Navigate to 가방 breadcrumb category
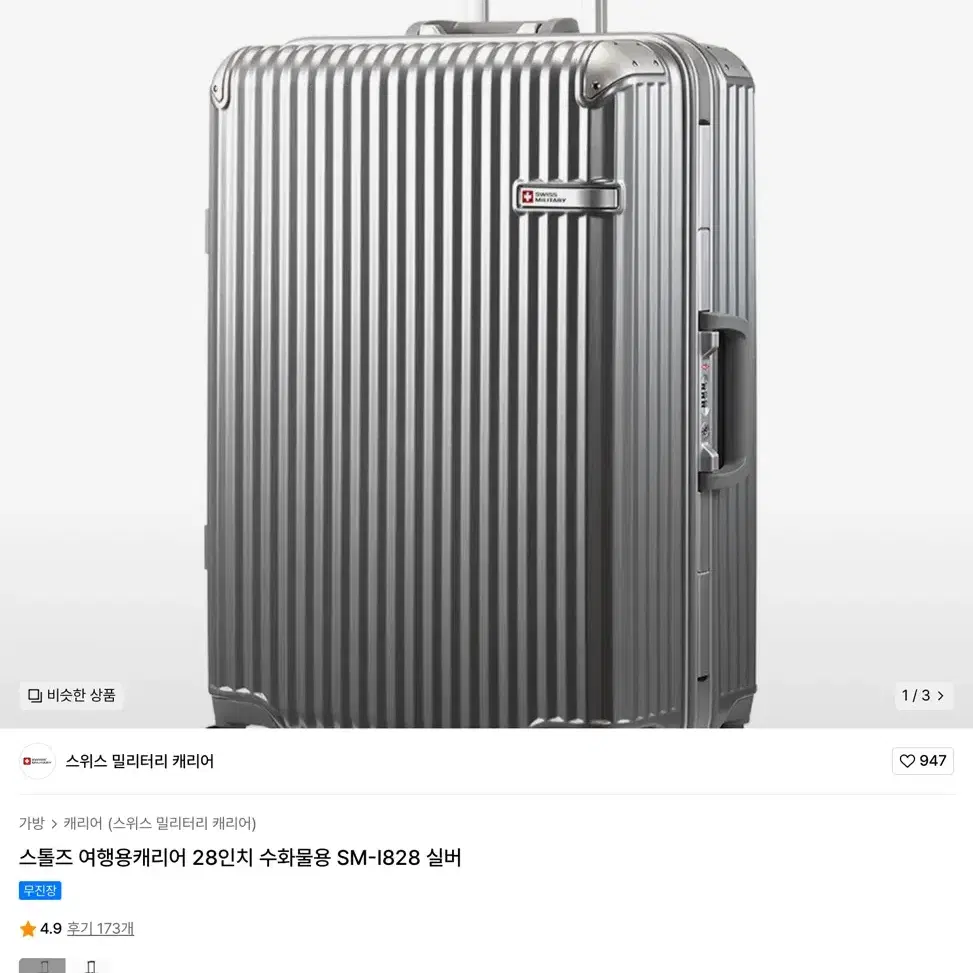Viewport: 973px width, 973px height. pyautogui.click(x=32, y=823)
